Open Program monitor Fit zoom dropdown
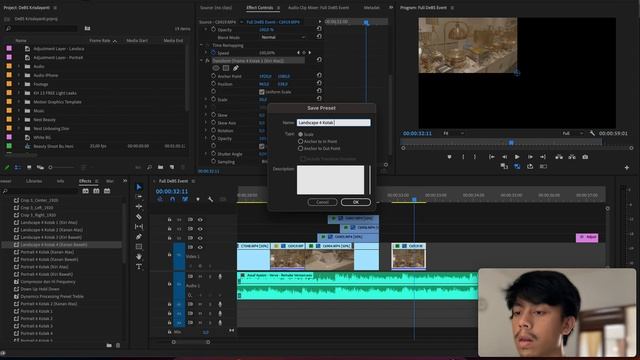Image resolution: width=640 pixels, height=360 pixels. coord(453,133)
